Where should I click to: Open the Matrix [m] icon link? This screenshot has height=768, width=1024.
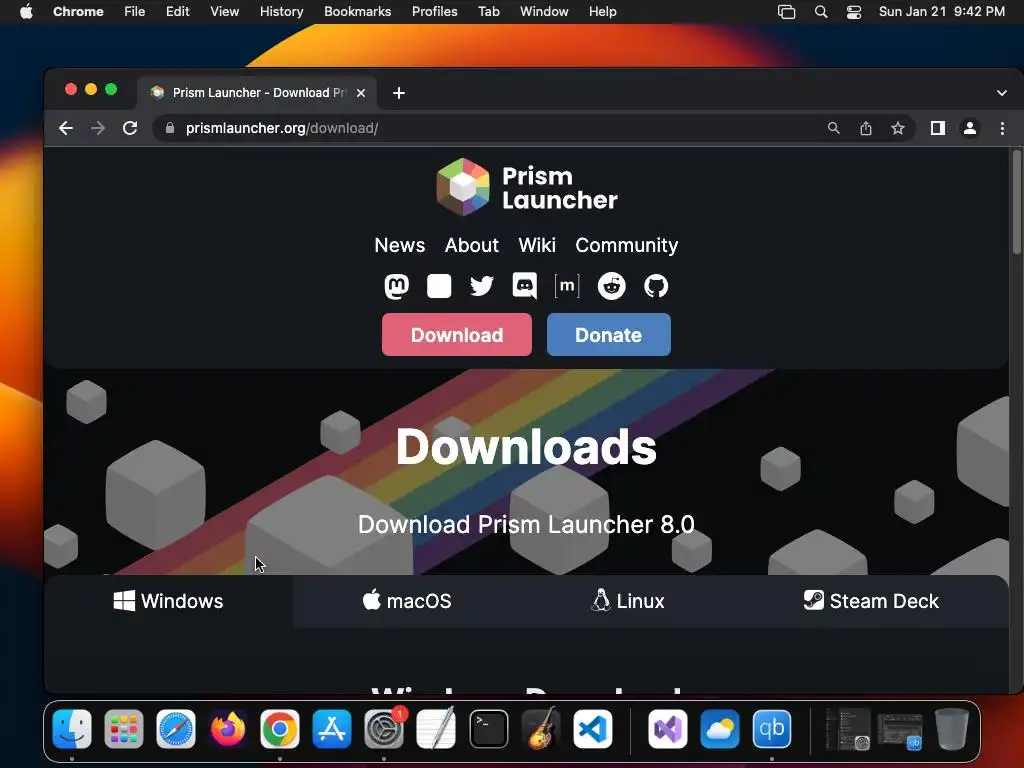pyautogui.click(x=567, y=286)
